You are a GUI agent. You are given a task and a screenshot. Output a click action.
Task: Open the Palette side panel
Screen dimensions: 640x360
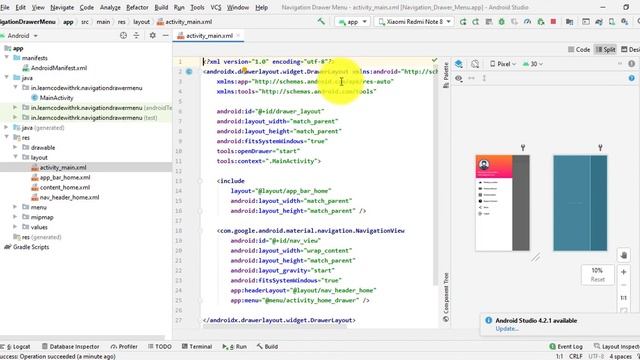click(446, 76)
